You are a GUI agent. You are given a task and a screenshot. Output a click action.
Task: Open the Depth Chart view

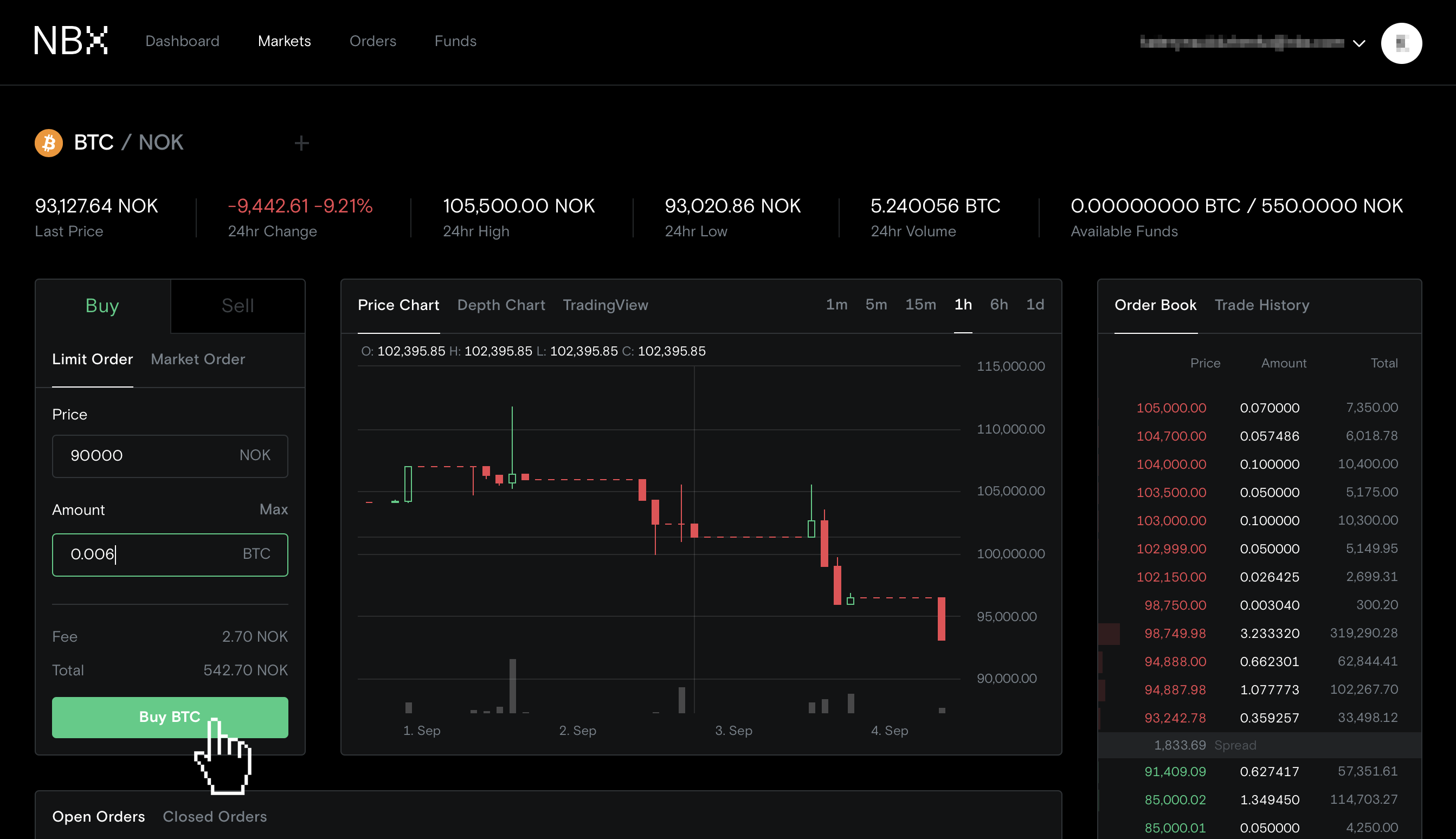(501, 305)
